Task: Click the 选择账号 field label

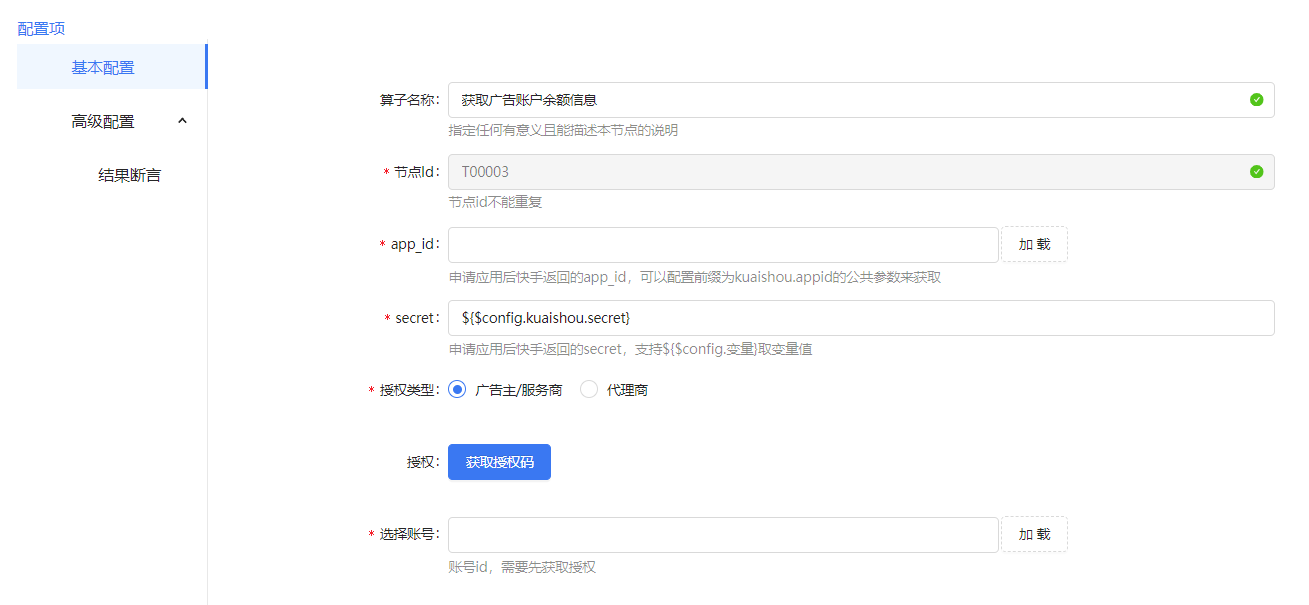Action: [408, 535]
